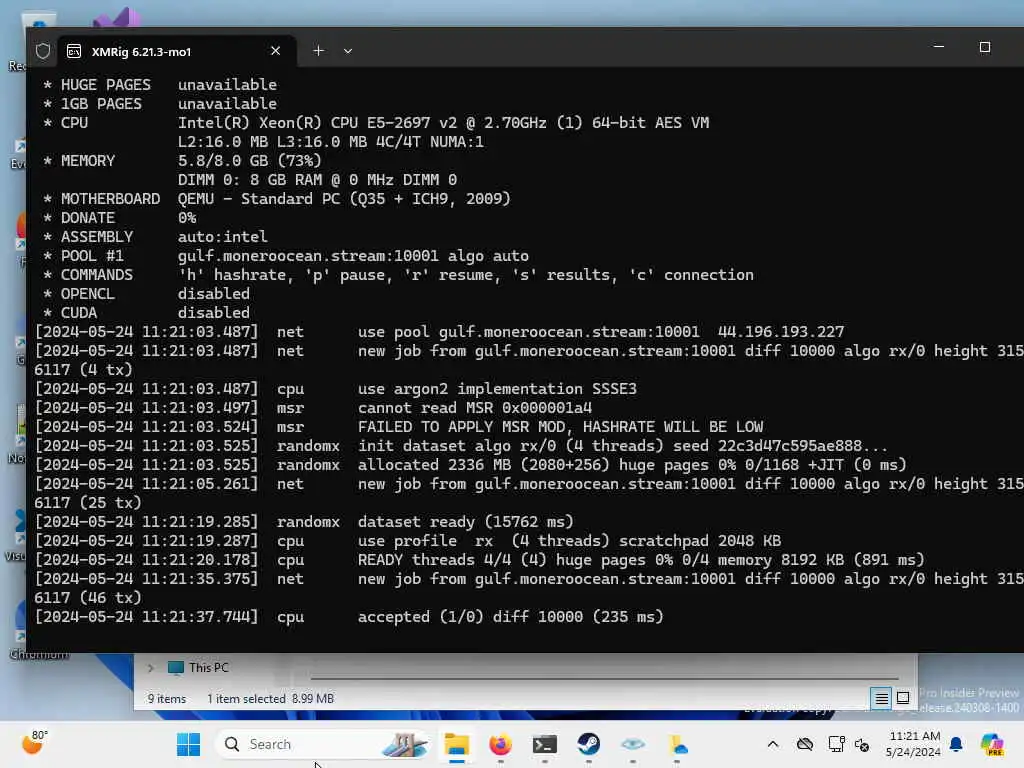Click the '6117 (46 tx)' line
The height and width of the screenshot is (768, 1024).
pos(88,598)
